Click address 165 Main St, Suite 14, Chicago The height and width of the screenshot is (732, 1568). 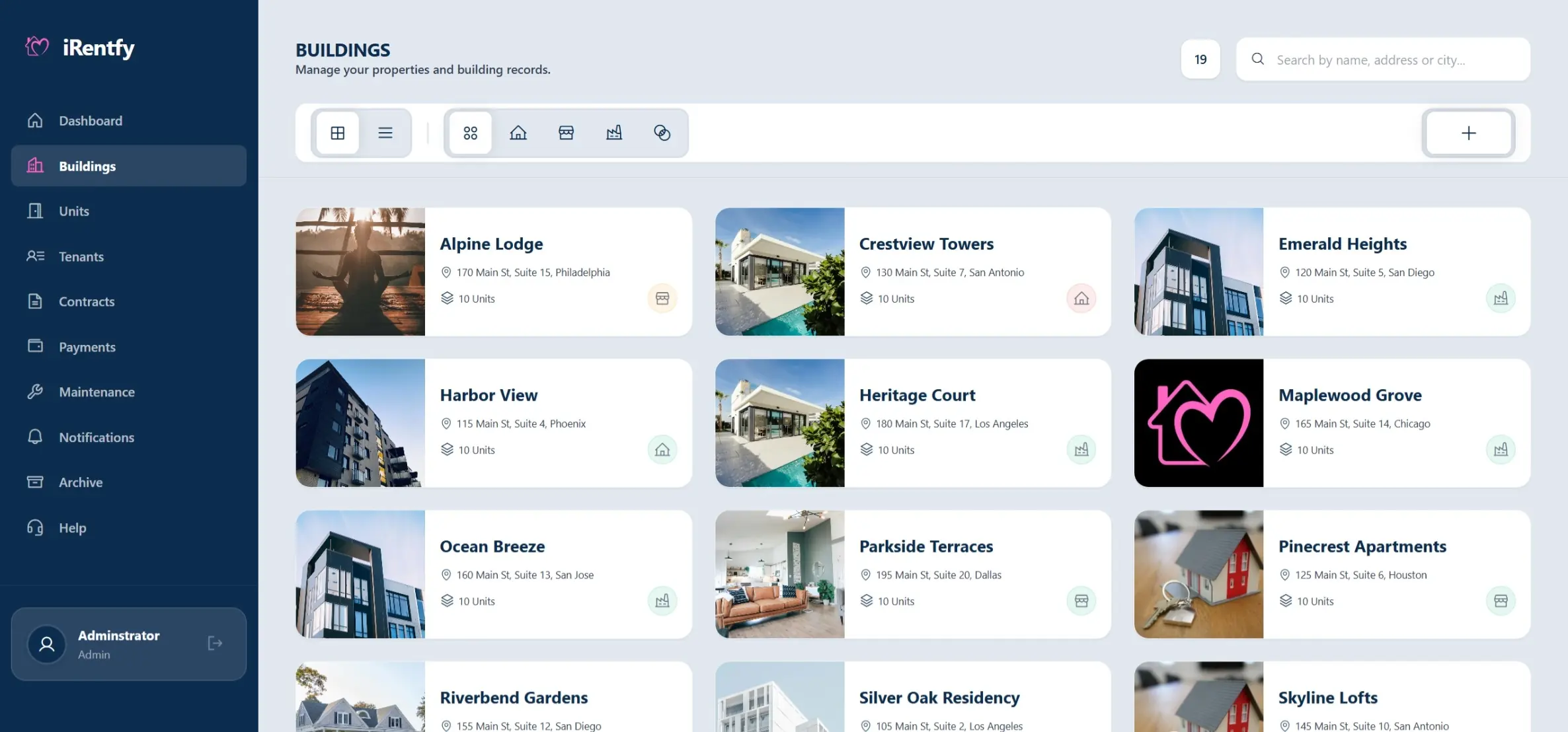point(1363,423)
